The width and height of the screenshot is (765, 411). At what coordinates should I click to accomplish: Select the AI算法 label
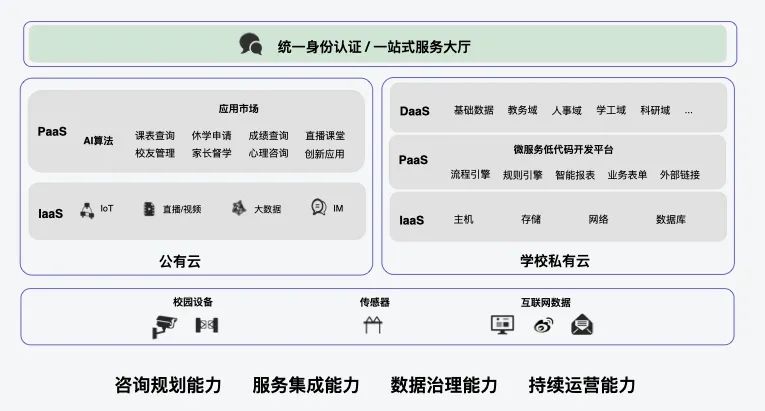tap(98, 140)
